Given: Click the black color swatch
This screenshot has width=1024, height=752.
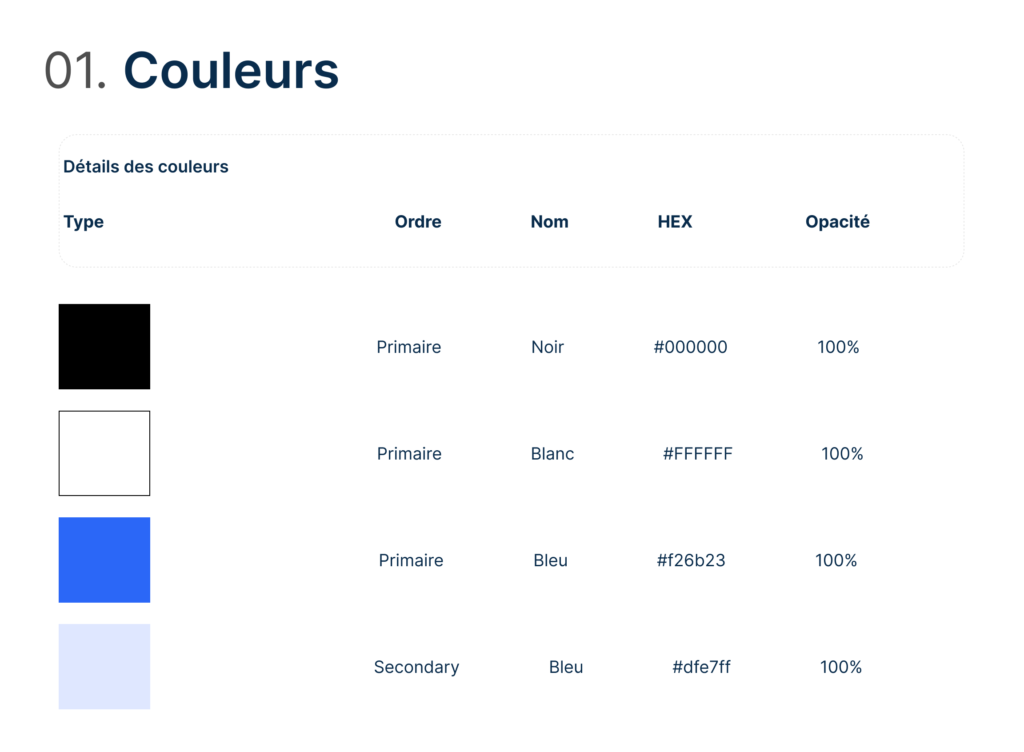Looking at the screenshot, I should [104, 346].
